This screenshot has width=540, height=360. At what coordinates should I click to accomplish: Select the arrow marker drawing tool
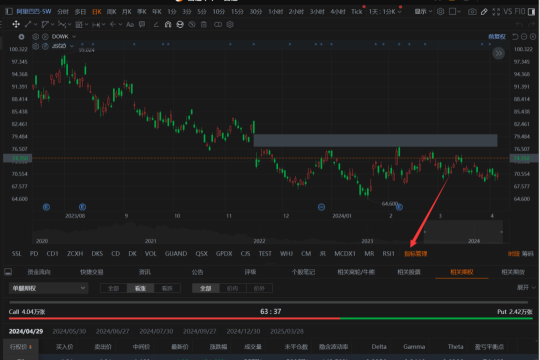pos(113,24)
